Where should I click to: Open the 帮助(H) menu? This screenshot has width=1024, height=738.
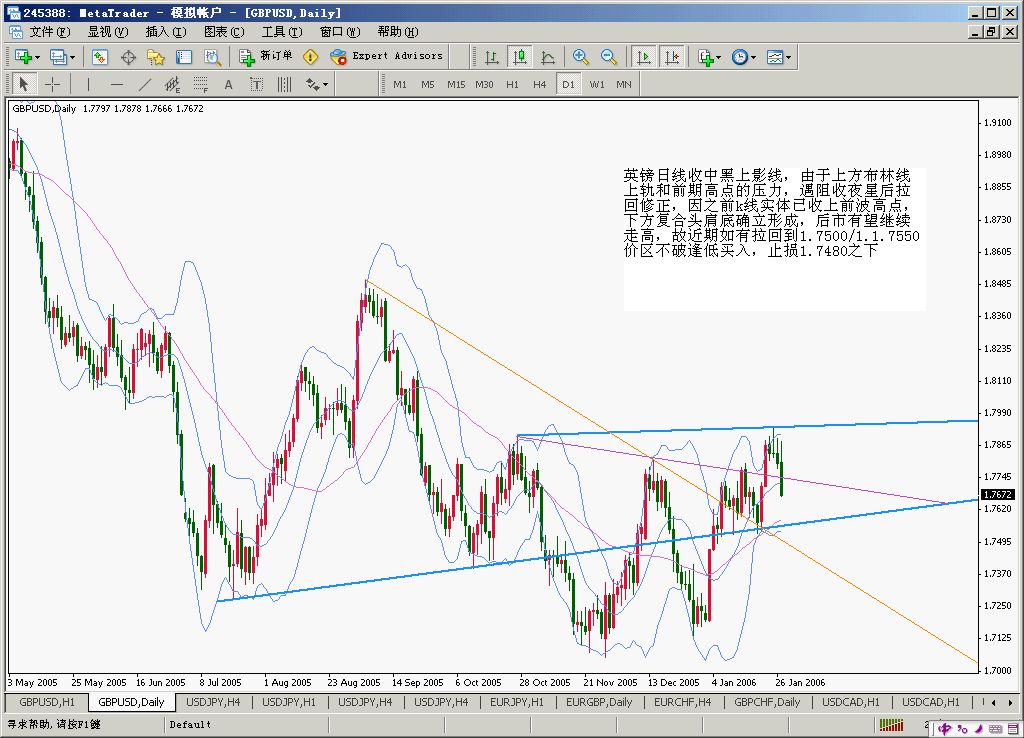[x=398, y=32]
